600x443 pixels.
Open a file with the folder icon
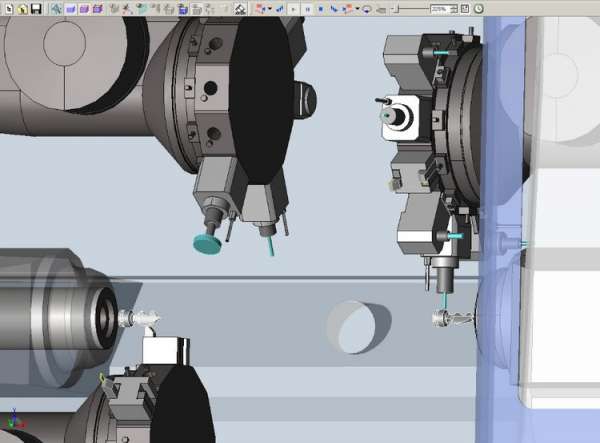click(x=21, y=8)
